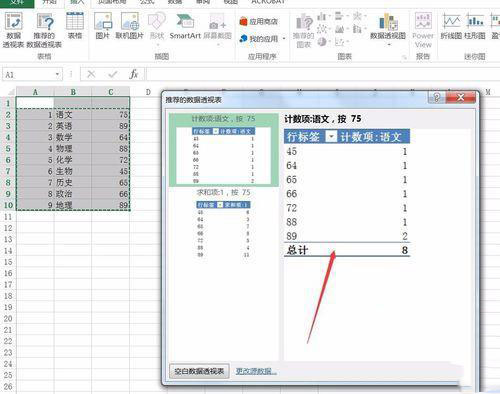The width and height of the screenshot is (500, 394).
Task: Click the Online Pictures (联机图片) icon
Action: (130, 22)
